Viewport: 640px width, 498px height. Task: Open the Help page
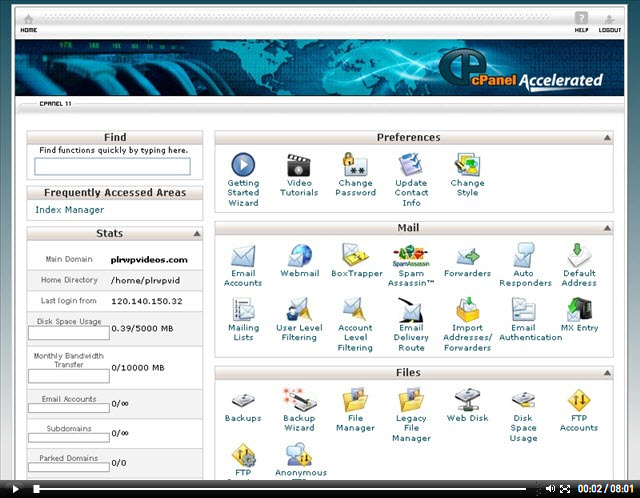pyautogui.click(x=581, y=22)
